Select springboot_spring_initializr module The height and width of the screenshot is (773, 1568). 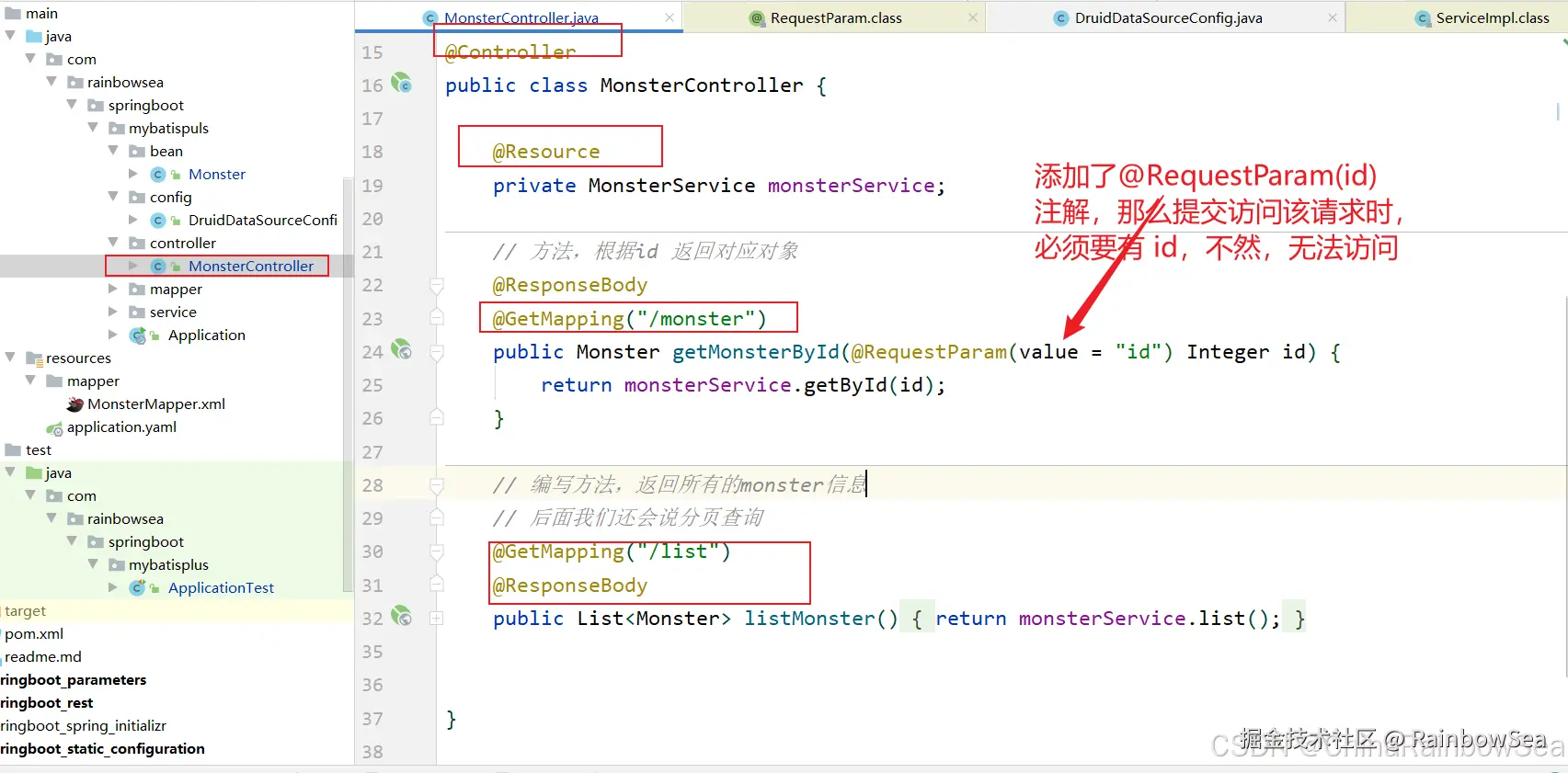click(x=84, y=726)
